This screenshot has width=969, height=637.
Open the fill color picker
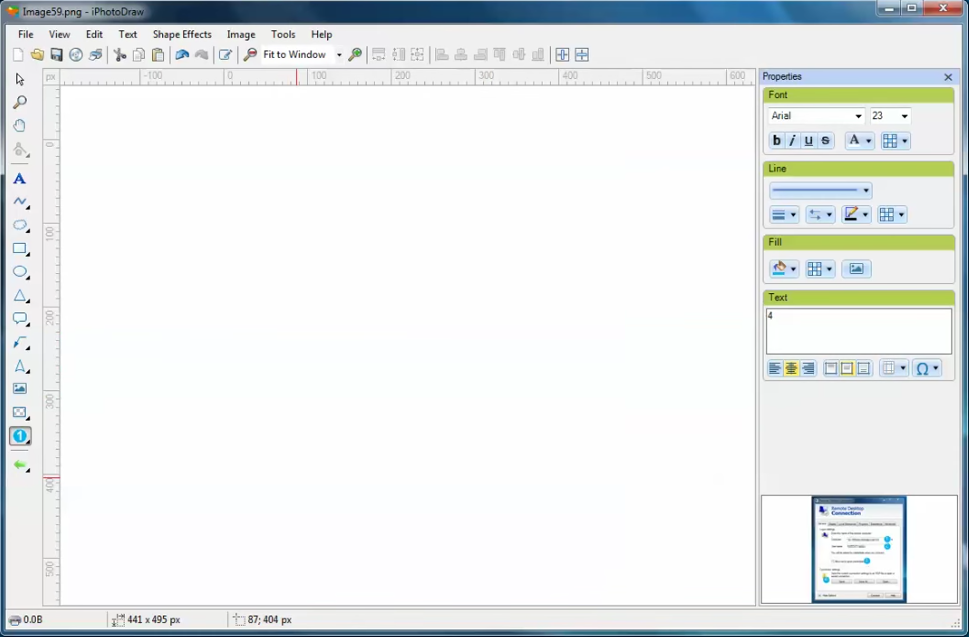pos(783,269)
